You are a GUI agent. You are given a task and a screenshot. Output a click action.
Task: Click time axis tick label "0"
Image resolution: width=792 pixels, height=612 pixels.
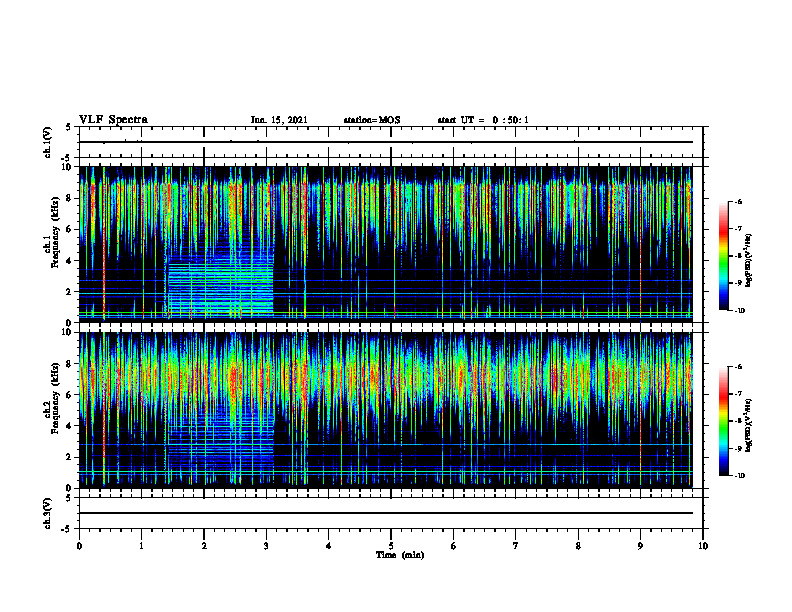[x=79, y=546]
